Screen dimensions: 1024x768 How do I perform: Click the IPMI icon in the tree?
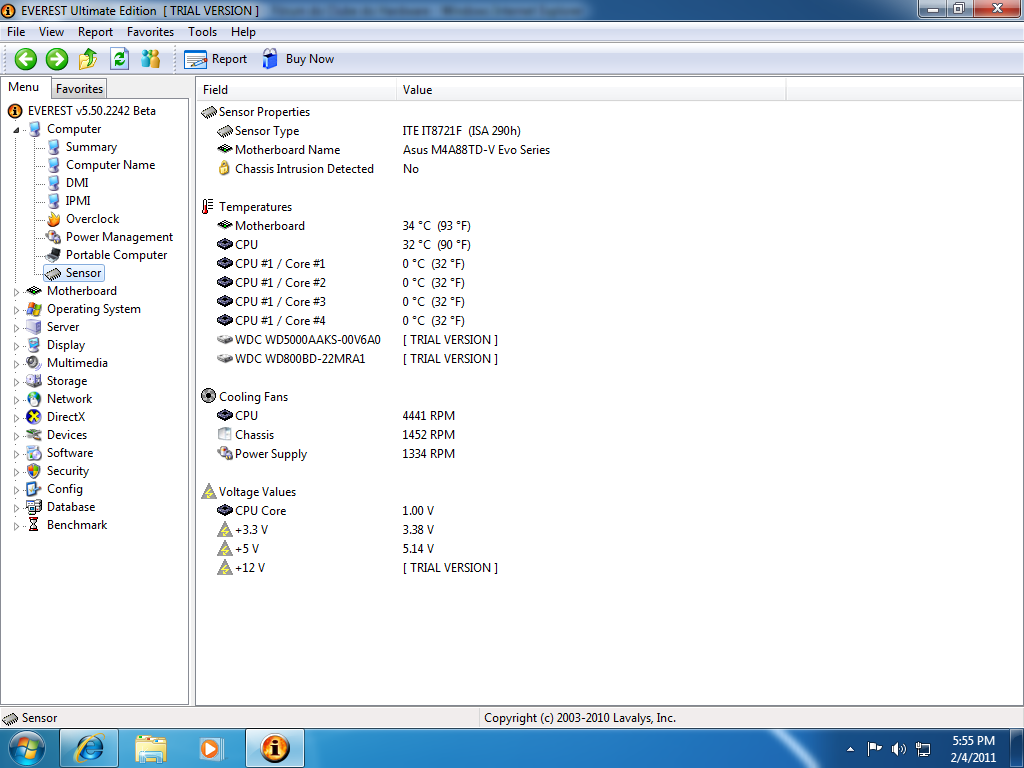[54, 201]
